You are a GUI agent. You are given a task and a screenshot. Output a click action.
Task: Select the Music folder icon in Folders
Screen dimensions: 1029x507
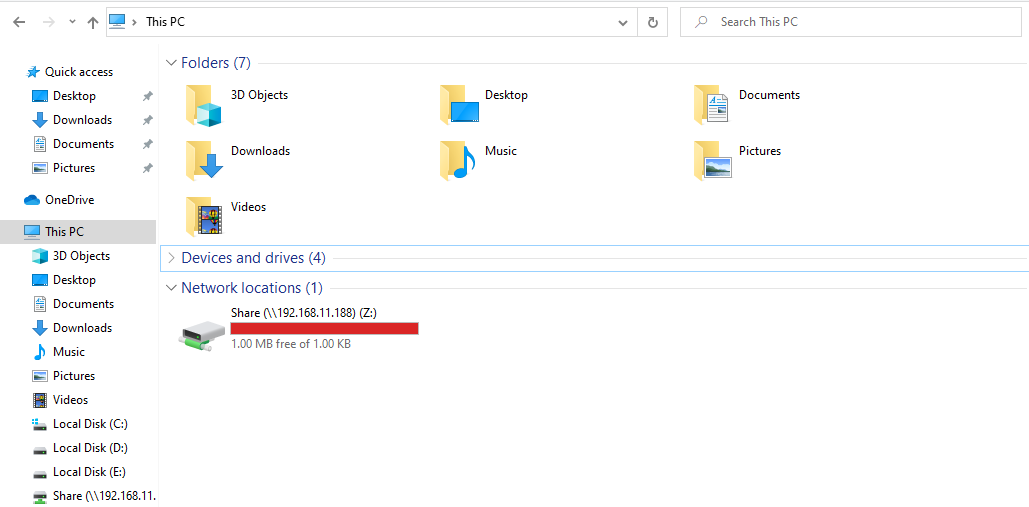point(457,161)
